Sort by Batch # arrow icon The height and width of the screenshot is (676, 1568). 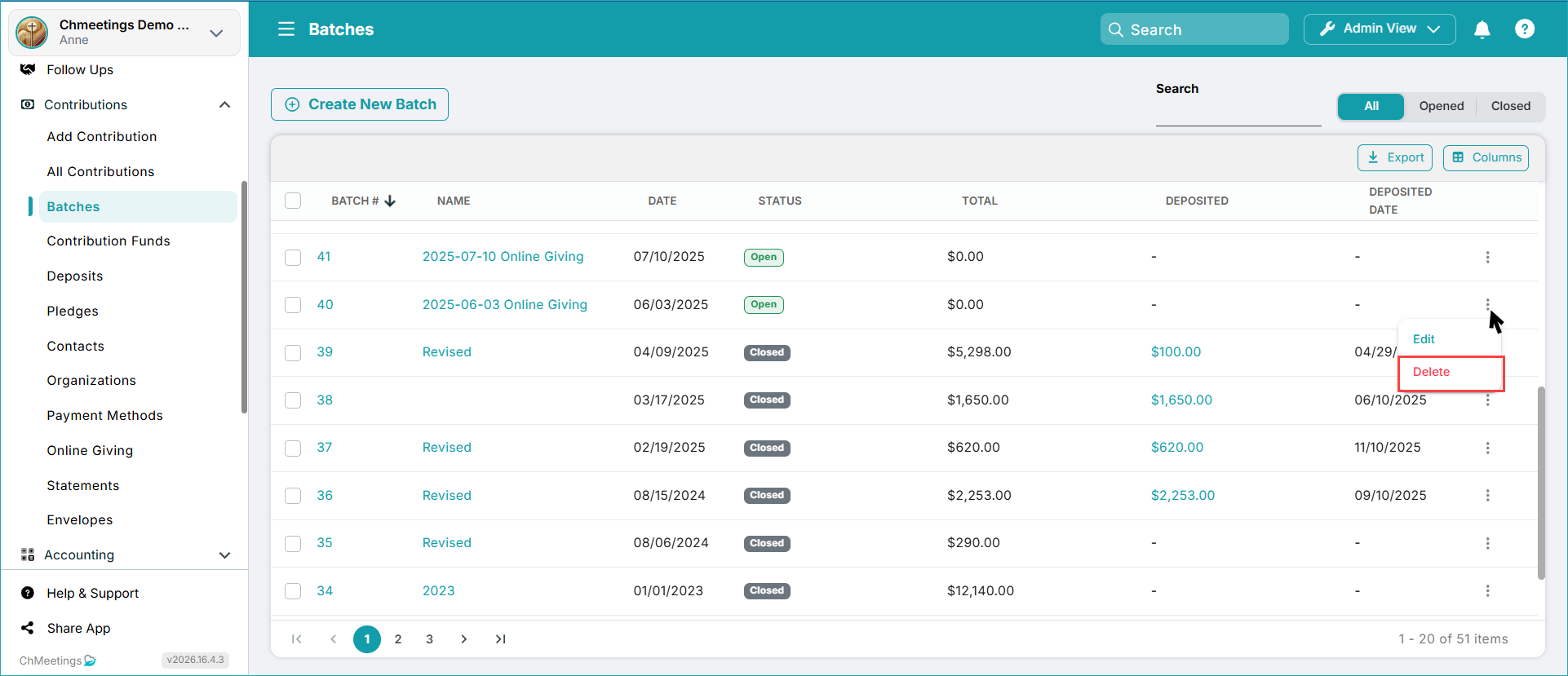pos(390,201)
